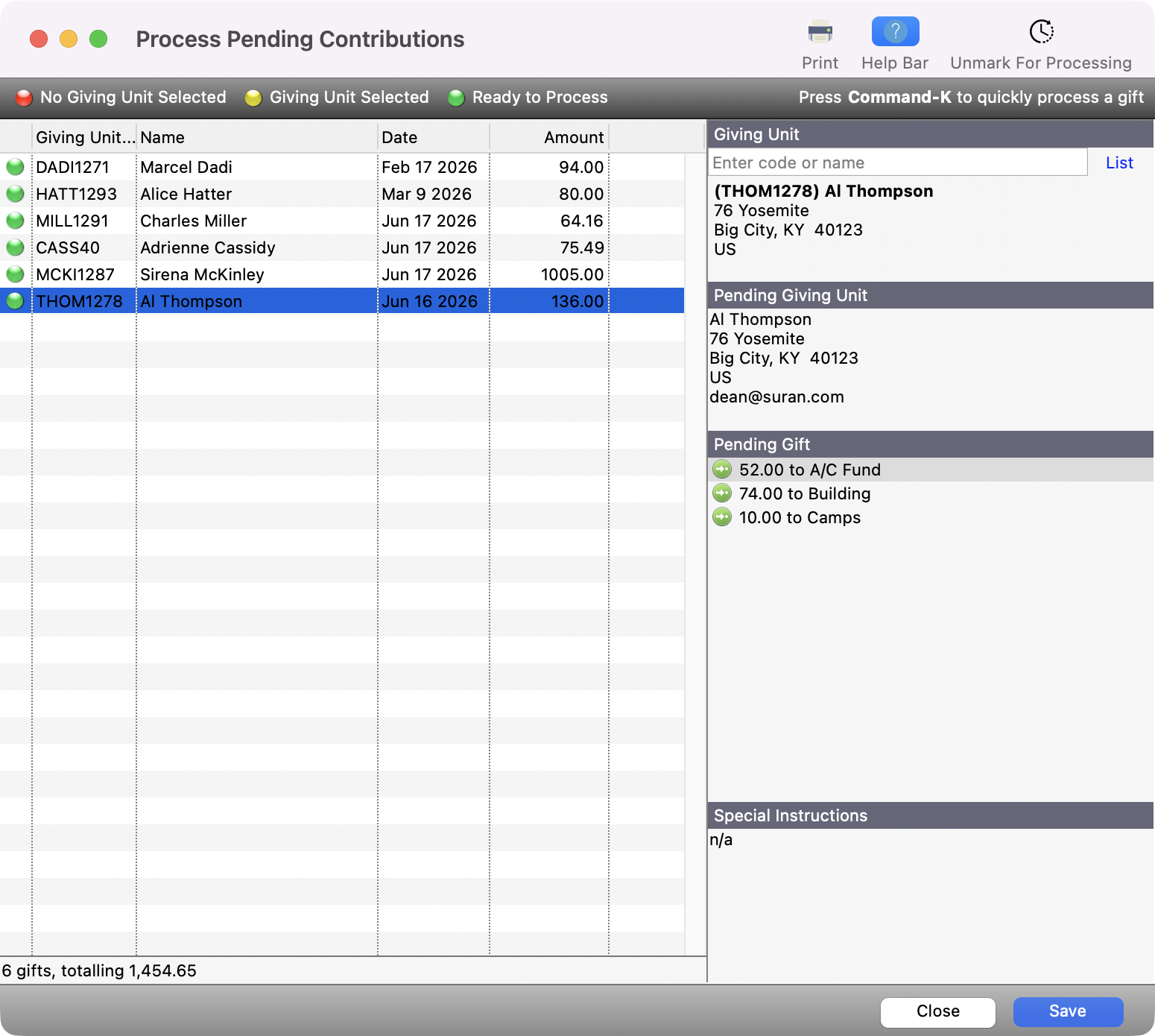Click the Close button
Screen dimensions: 1155x1036
click(938, 1011)
